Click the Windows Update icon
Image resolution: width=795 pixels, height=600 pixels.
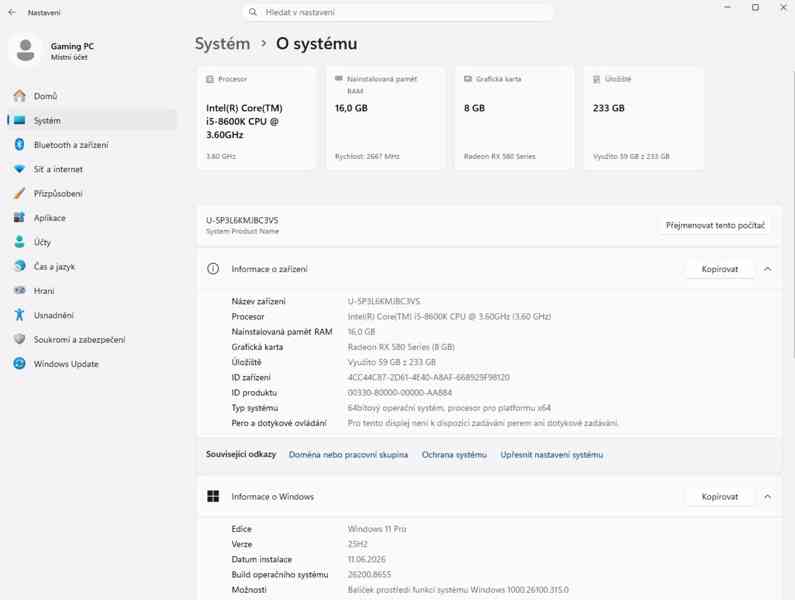(x=19, y=364)
